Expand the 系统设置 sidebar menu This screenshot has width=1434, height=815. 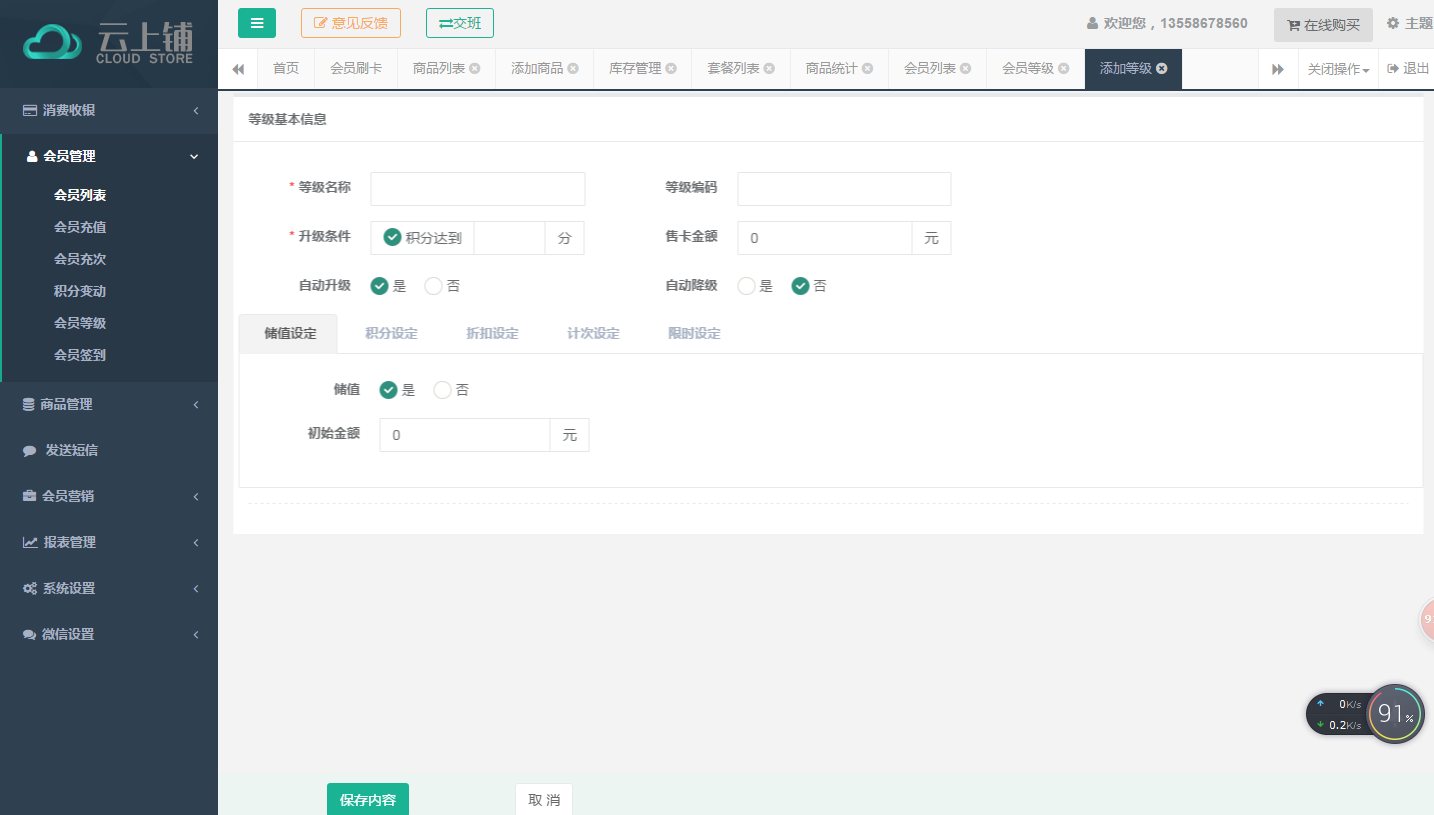pos(109,588)
